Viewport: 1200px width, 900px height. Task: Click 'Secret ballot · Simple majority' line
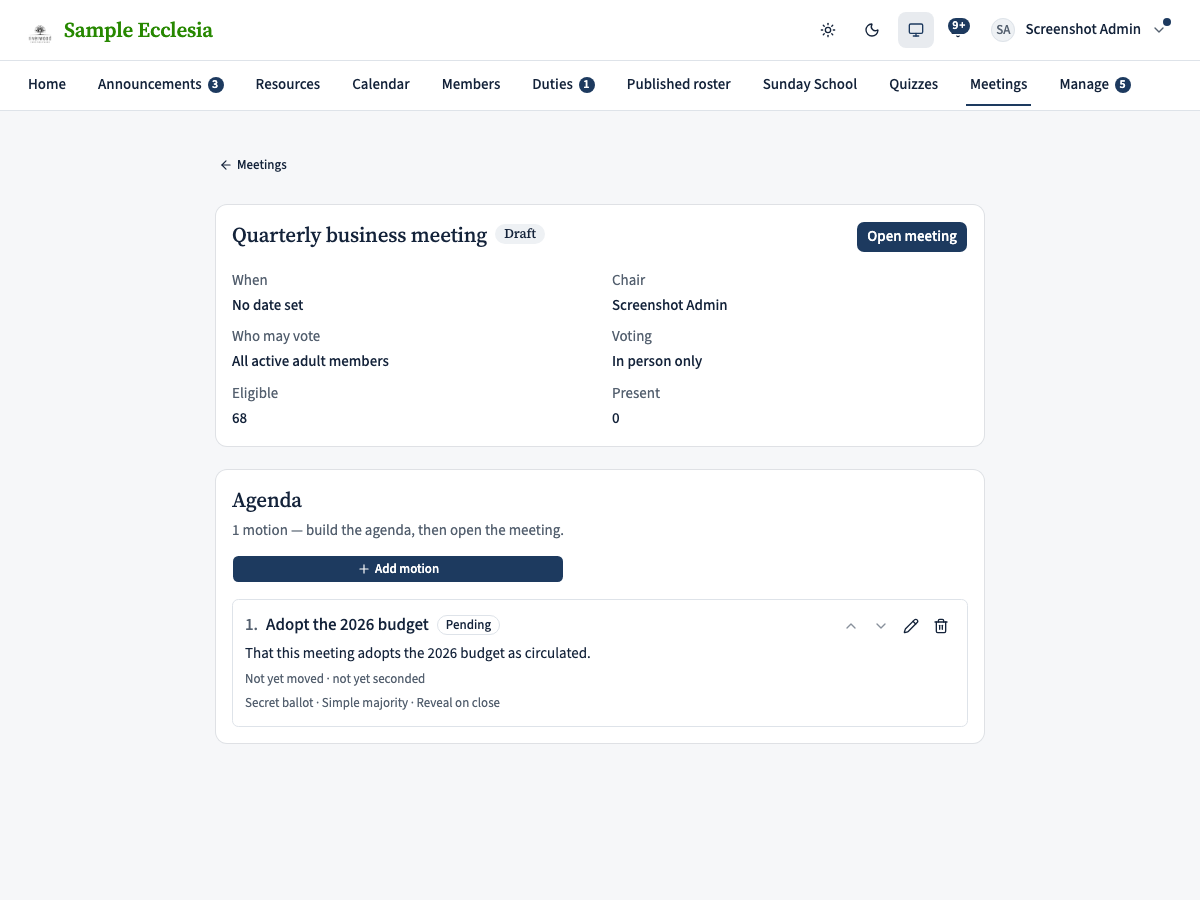(x=372, y=703)
